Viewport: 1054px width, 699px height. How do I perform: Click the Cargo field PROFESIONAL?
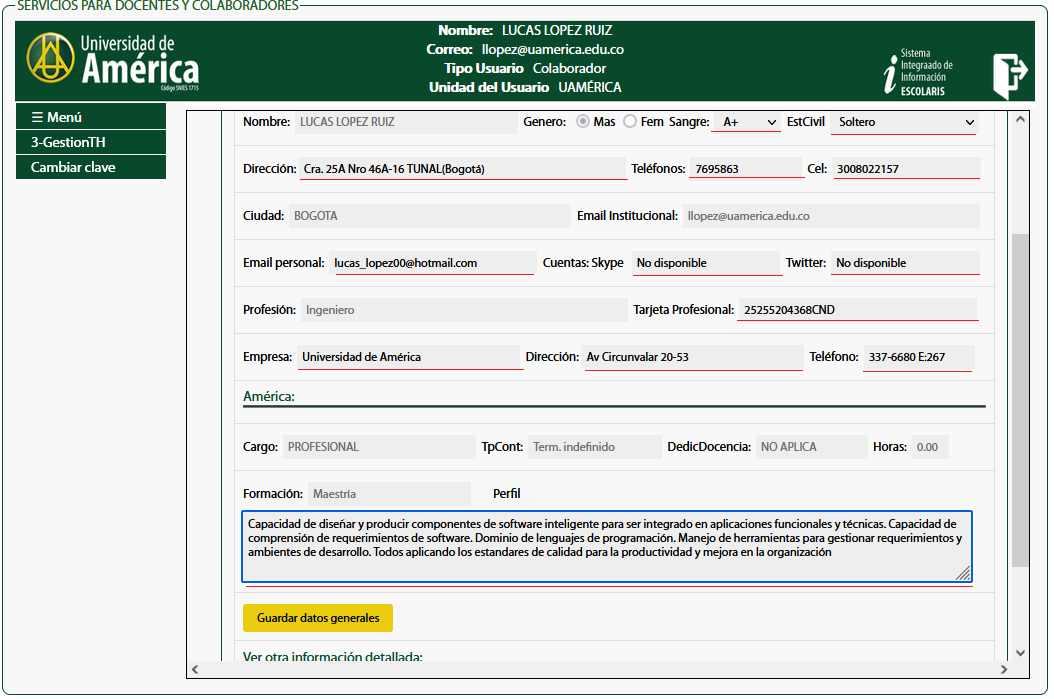[379, 447]
